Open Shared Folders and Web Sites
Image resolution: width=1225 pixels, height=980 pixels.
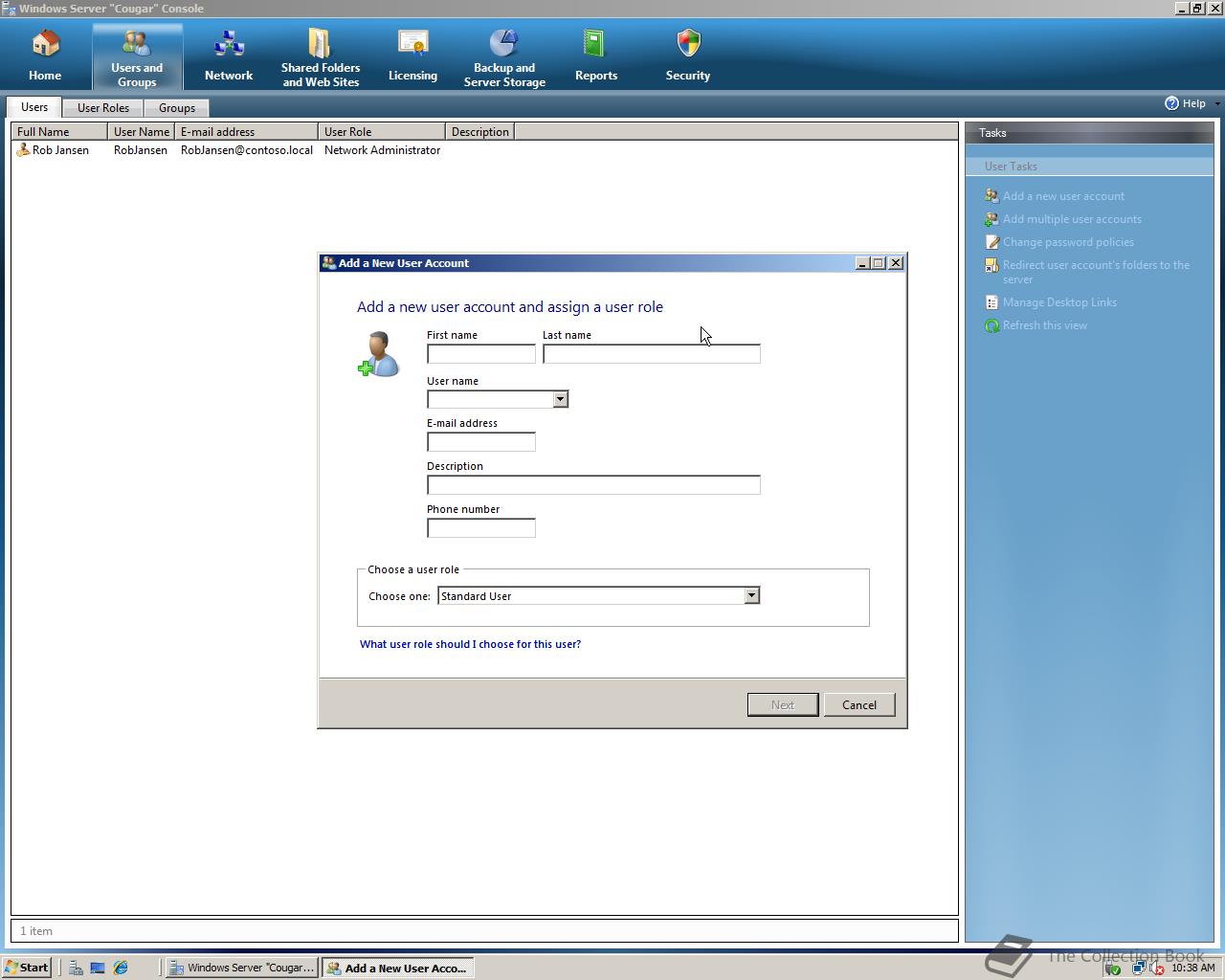pos(321,56)
